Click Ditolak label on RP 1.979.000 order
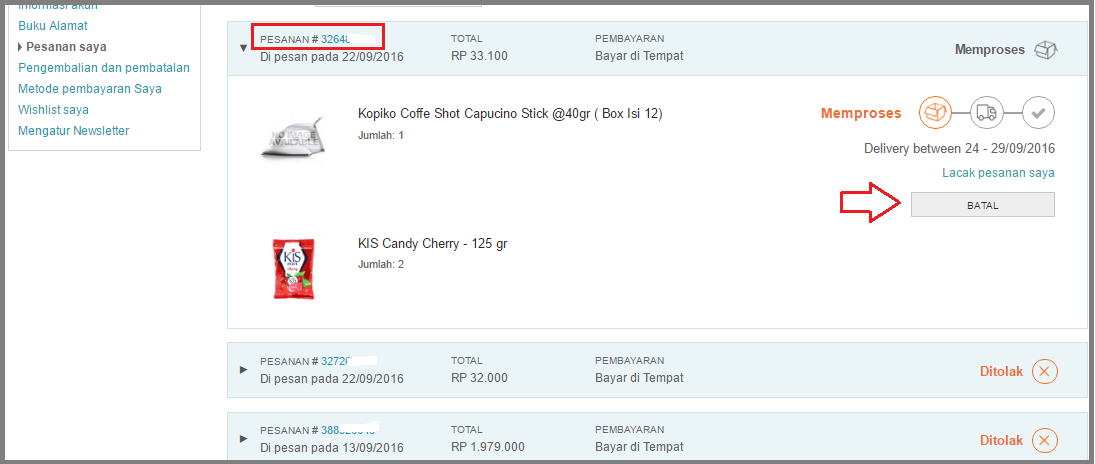The height and width of the screenshot is (464, 1095). coord(1001,440)
